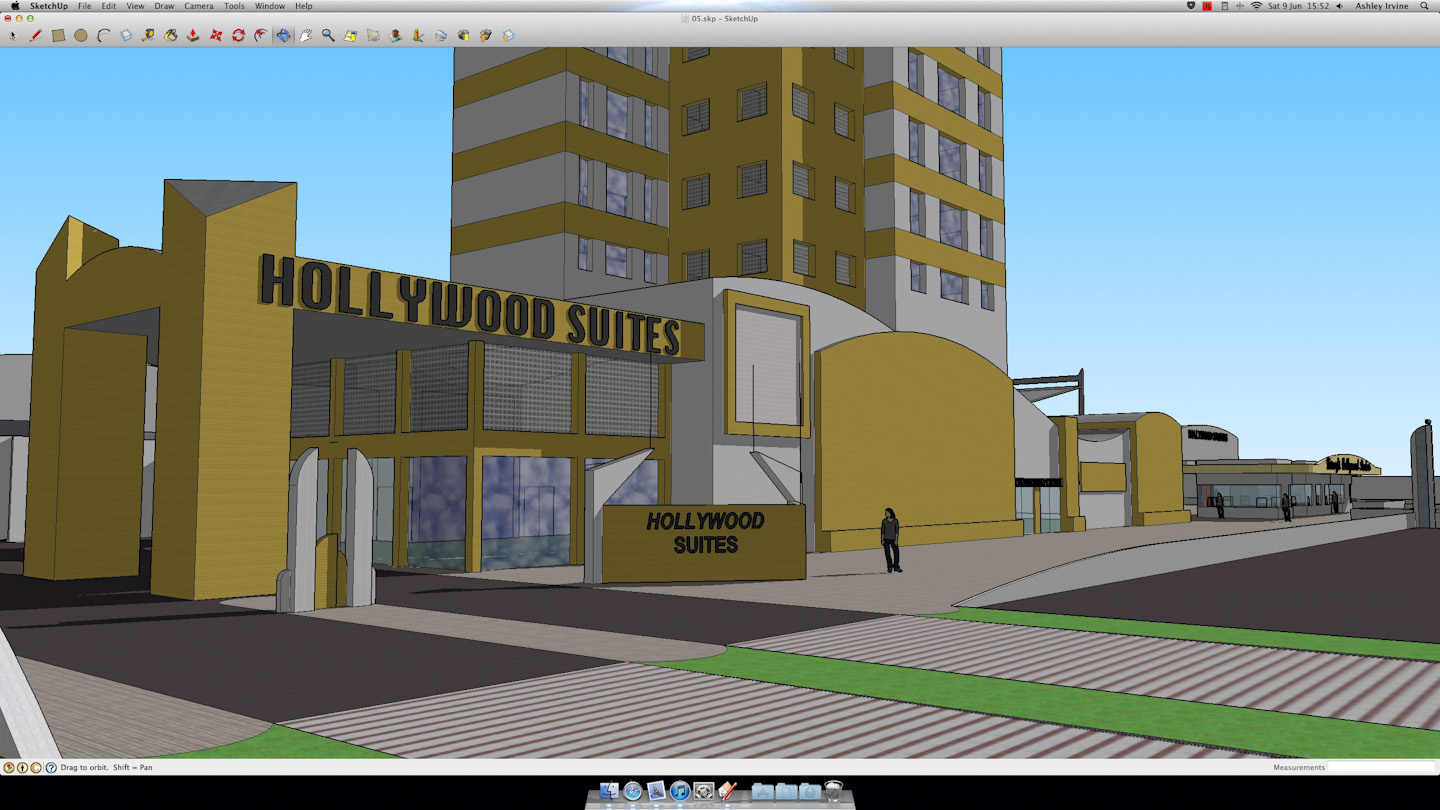Select the Offset tool
1440x810 pixels.
point(261,35)
